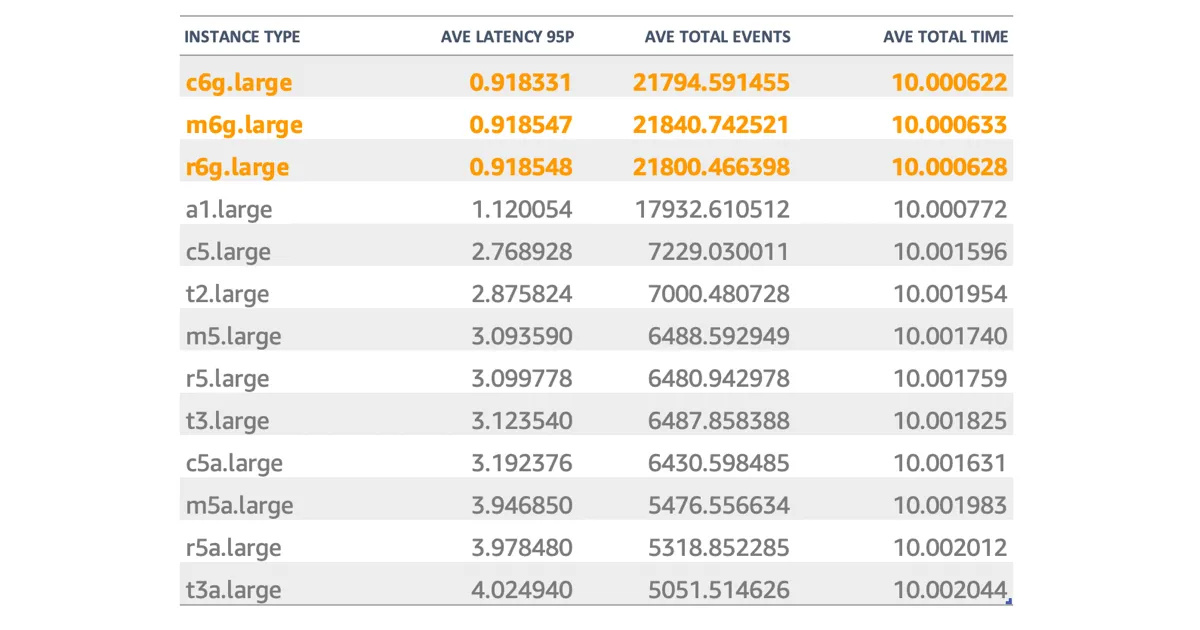Screen dimensions: 1200x630
Task: Click total events value 7000.480728
Action: (x=719, y=293)
